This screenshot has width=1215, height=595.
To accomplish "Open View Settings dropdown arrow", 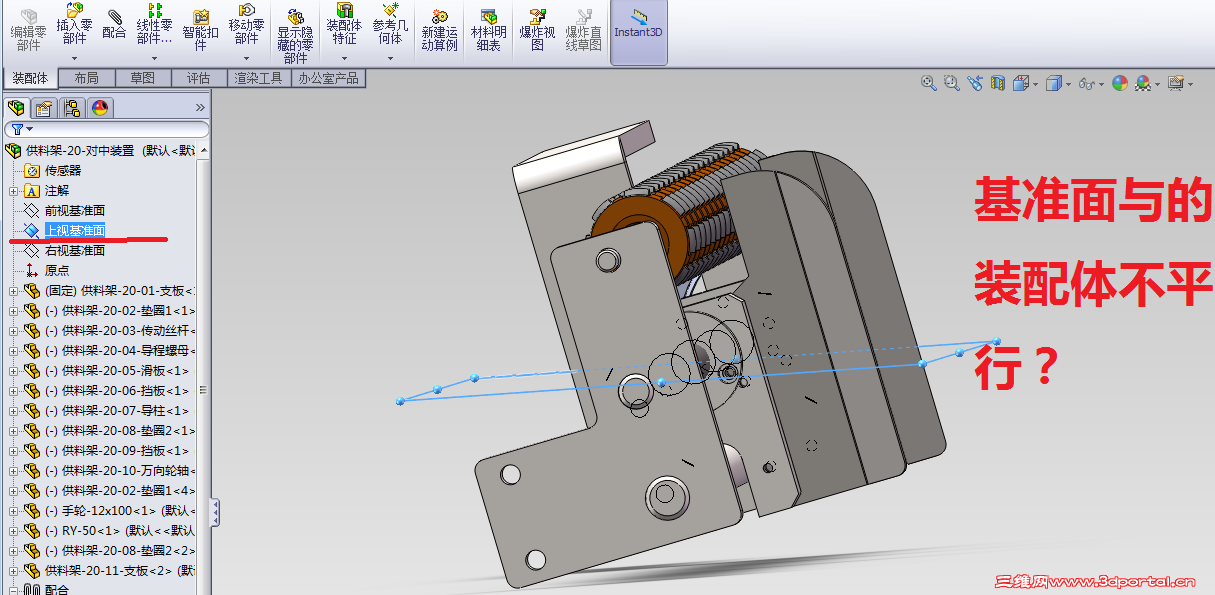I will (x=1191, y=85).
